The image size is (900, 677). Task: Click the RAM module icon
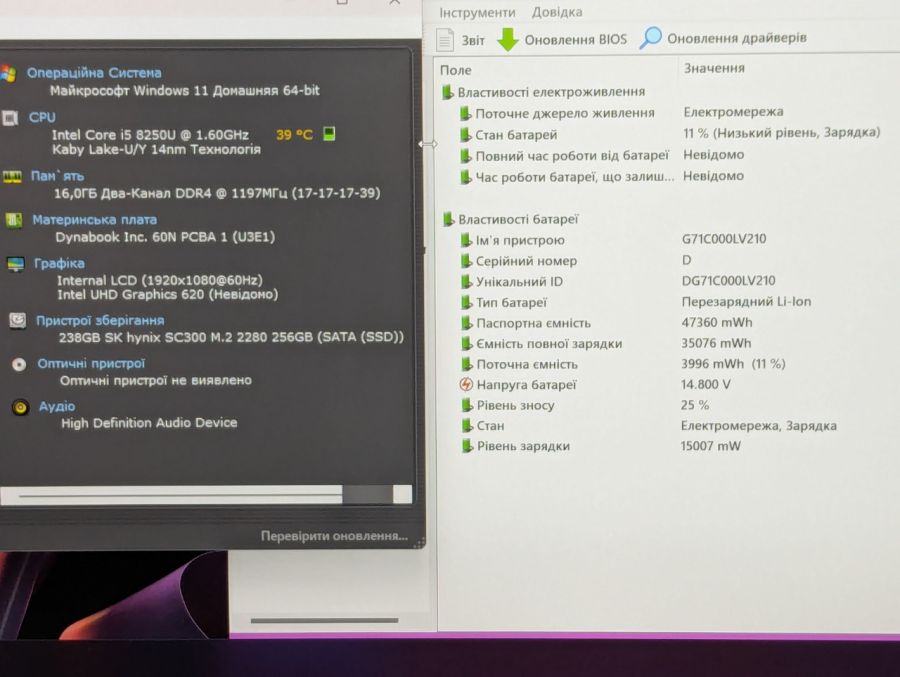click(12, 176)
